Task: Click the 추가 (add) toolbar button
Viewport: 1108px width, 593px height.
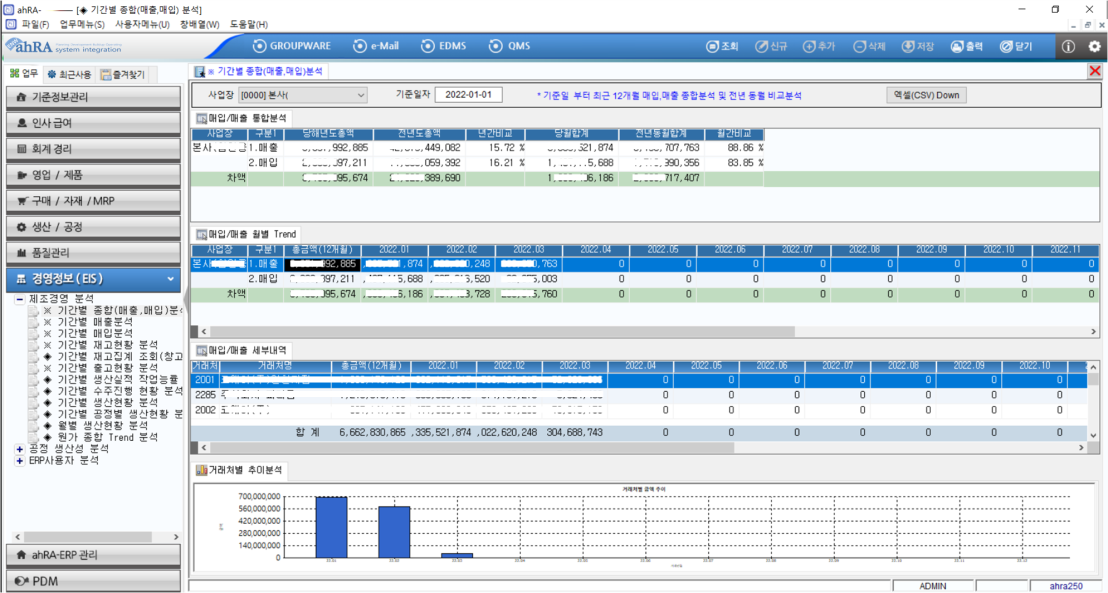Action: pos(819,46)
